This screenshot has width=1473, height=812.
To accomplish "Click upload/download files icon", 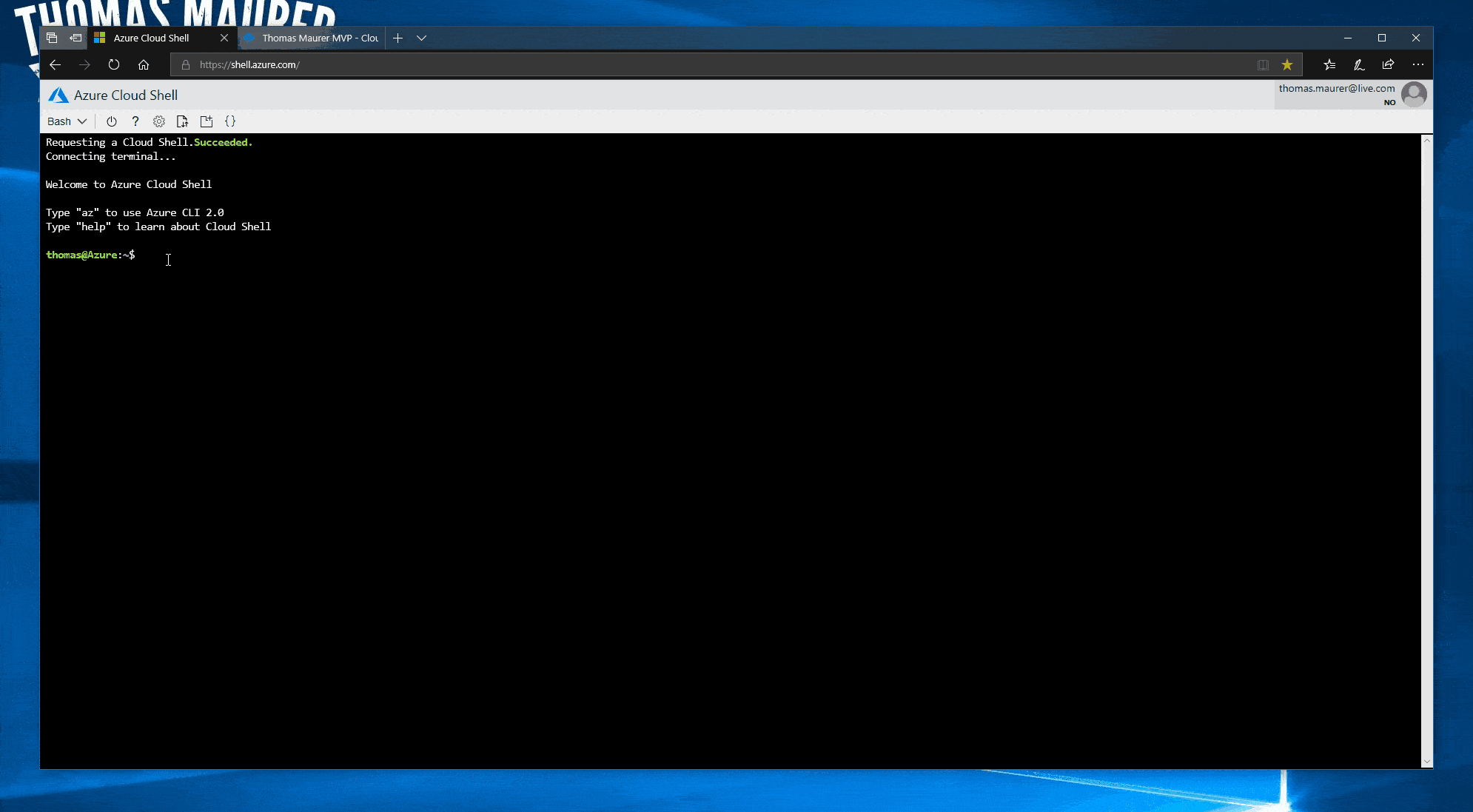I will pyautogui.click(x=182, y=121).
